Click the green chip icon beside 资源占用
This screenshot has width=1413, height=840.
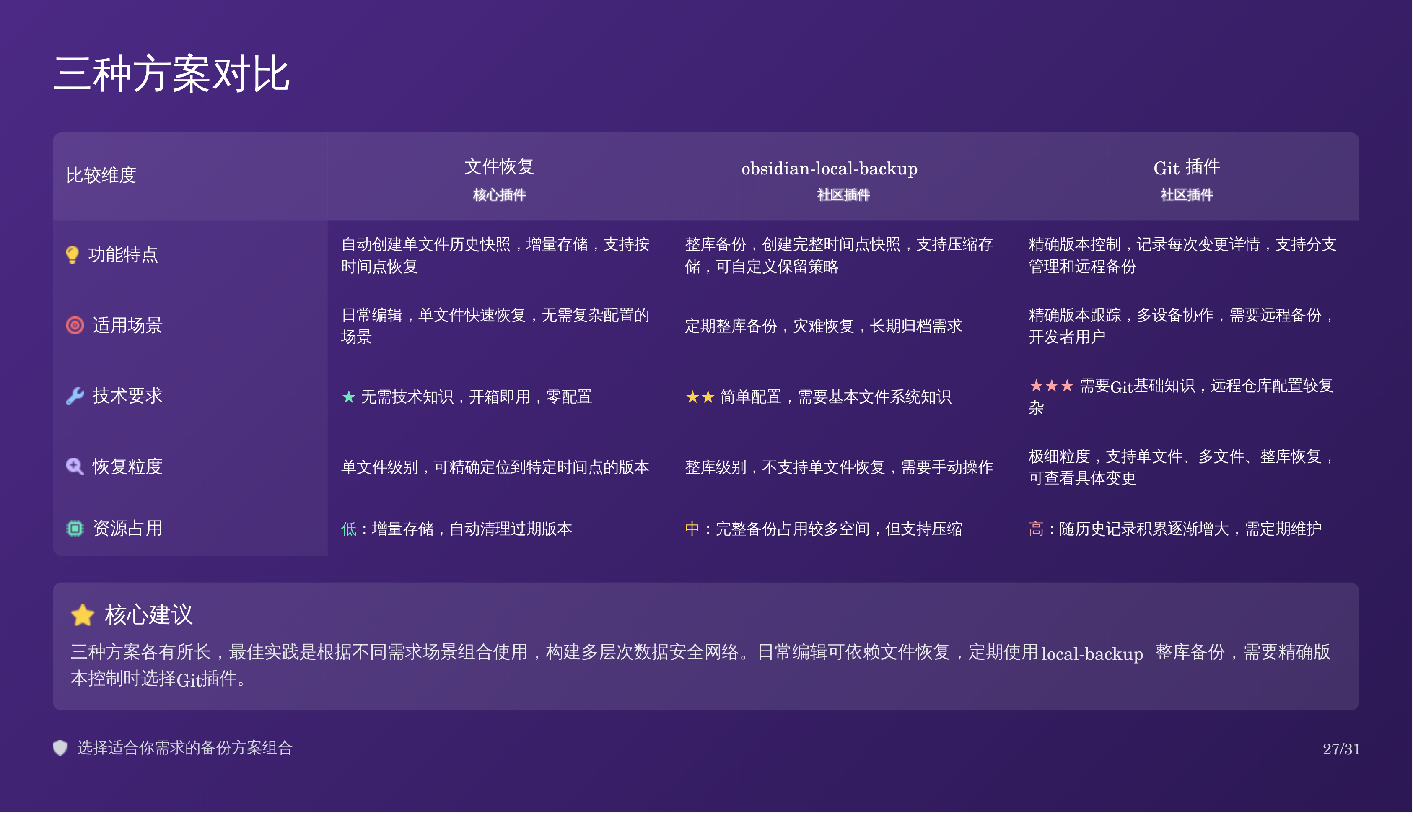click(x=75, y=529)
